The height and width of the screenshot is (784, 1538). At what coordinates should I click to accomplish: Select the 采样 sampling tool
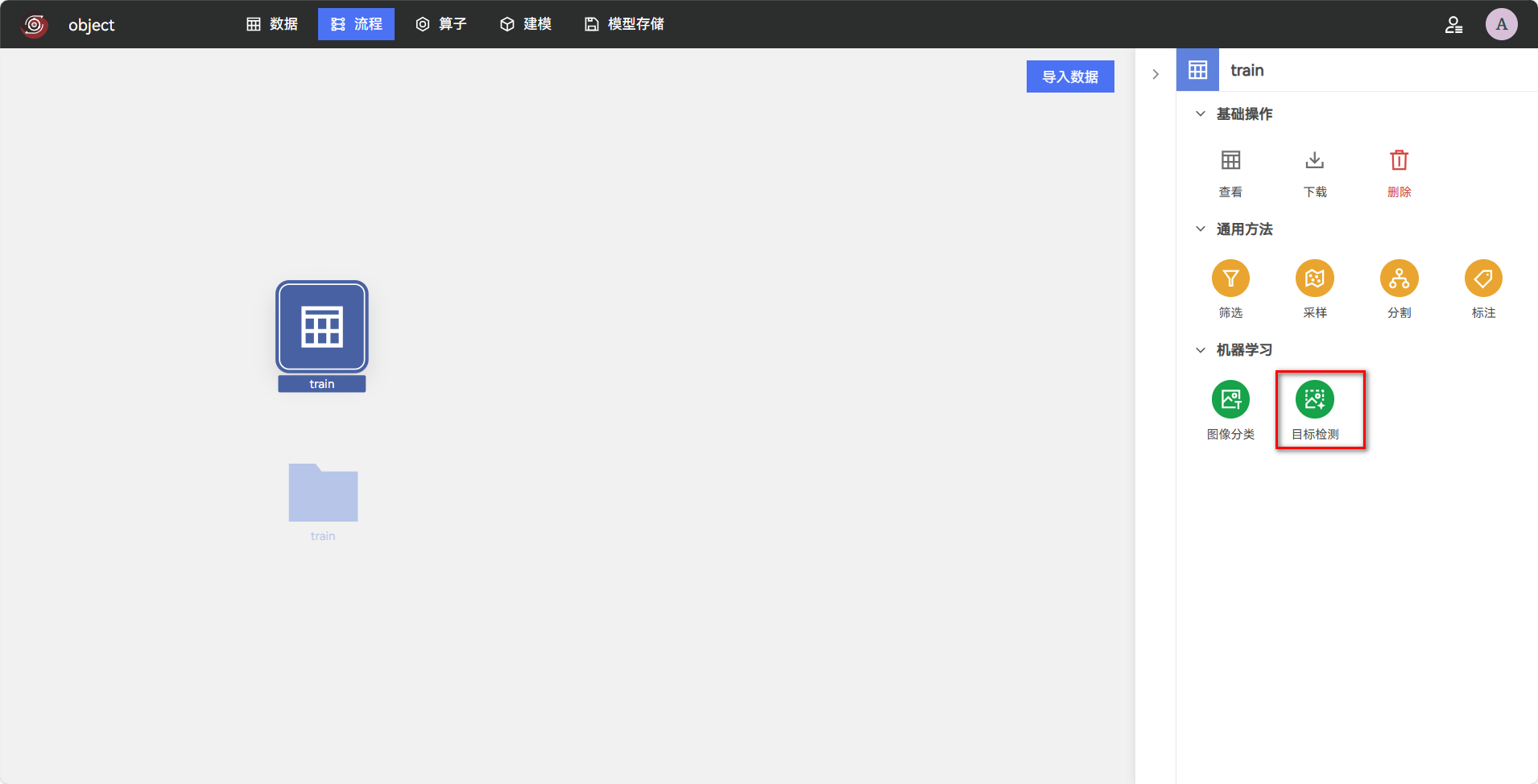(x=1315, y=279)
